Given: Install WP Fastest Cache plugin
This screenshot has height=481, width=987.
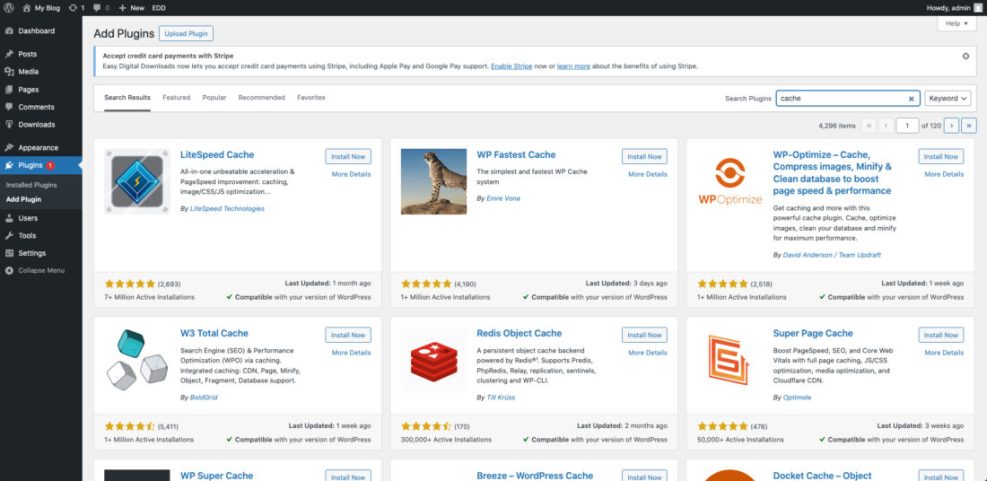Looking at the screenshot, I should coord(645,156).
